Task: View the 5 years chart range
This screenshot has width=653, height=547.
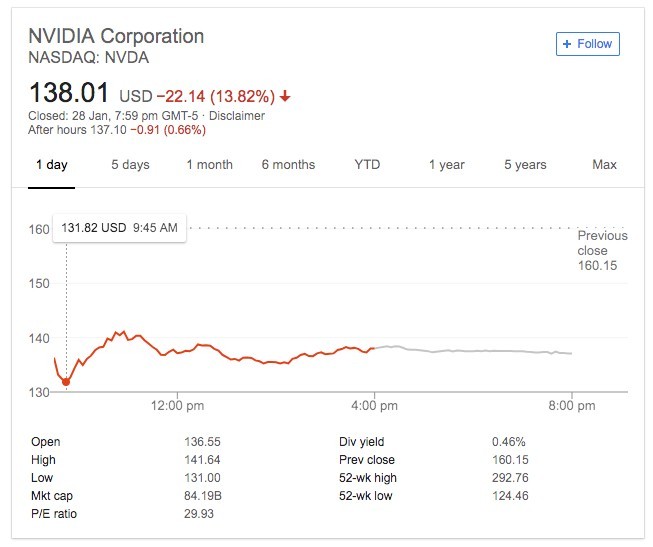Action: pyautogui.click(x=525, y=165)
